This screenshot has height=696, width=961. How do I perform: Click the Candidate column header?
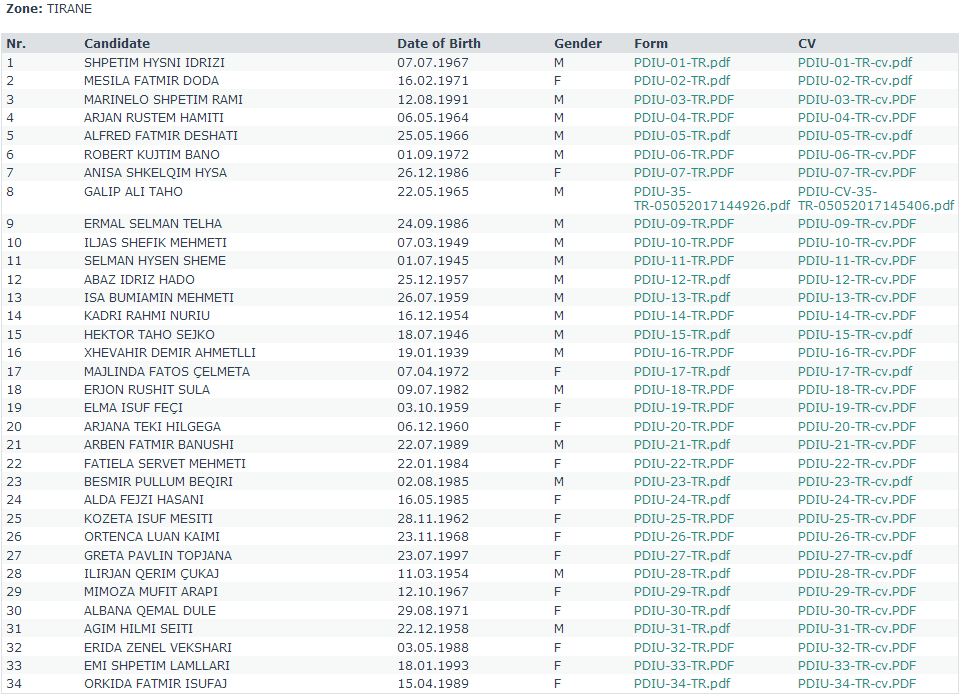click(x=117, y=44)
